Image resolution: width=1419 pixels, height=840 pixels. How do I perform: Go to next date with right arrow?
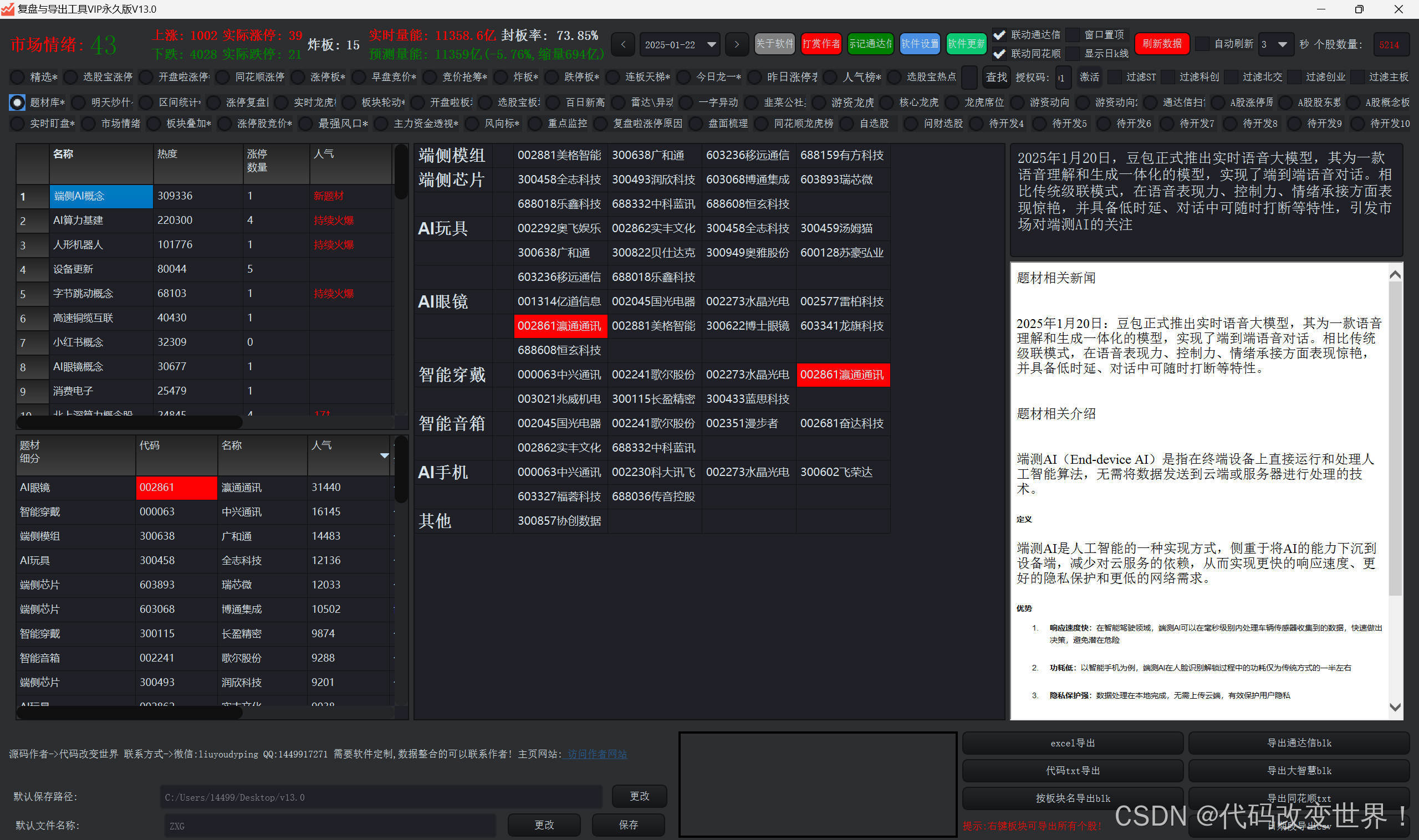[736, 44]
